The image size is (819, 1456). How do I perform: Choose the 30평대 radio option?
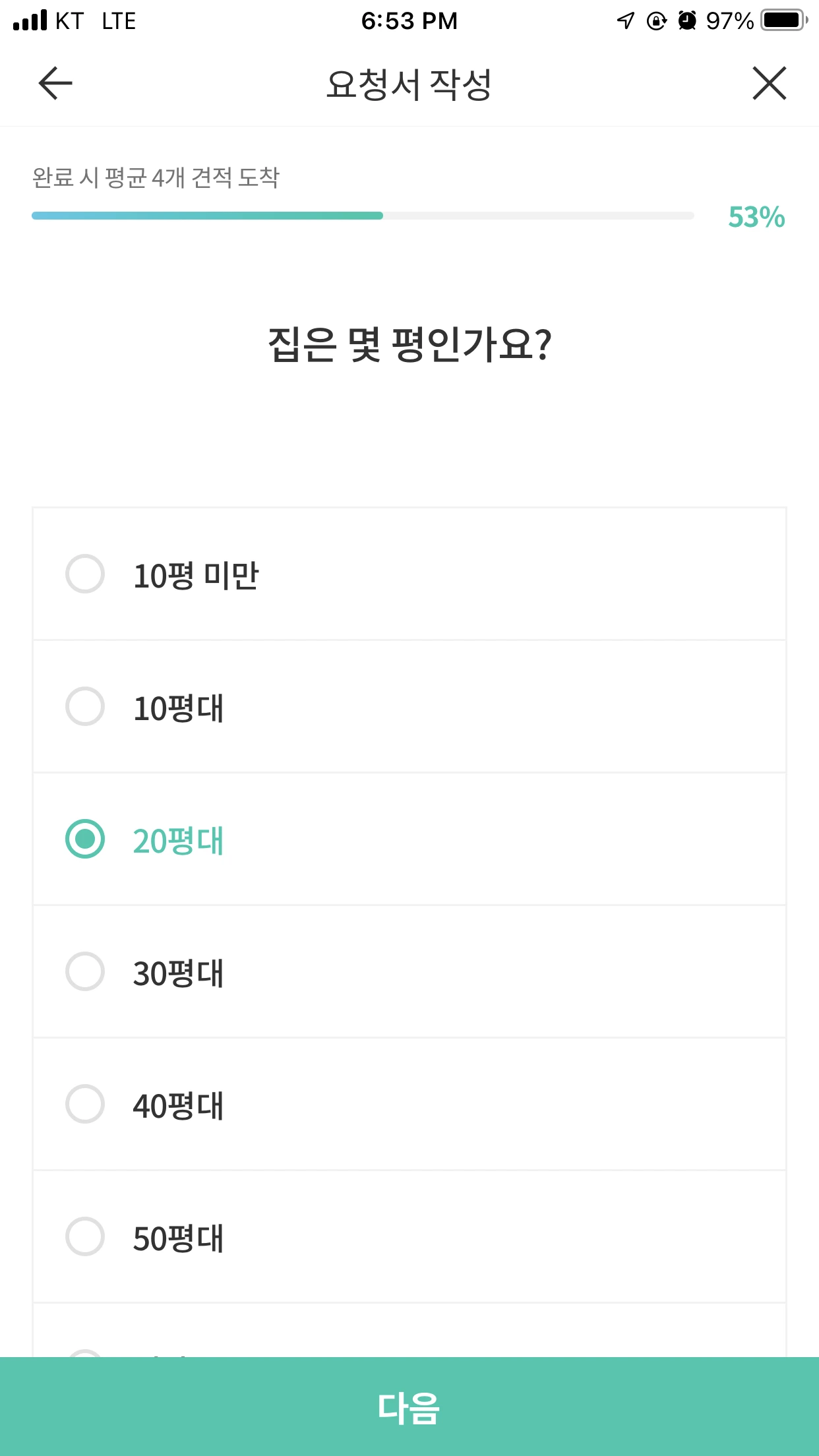pyautogui.click(x=85, y=972)
